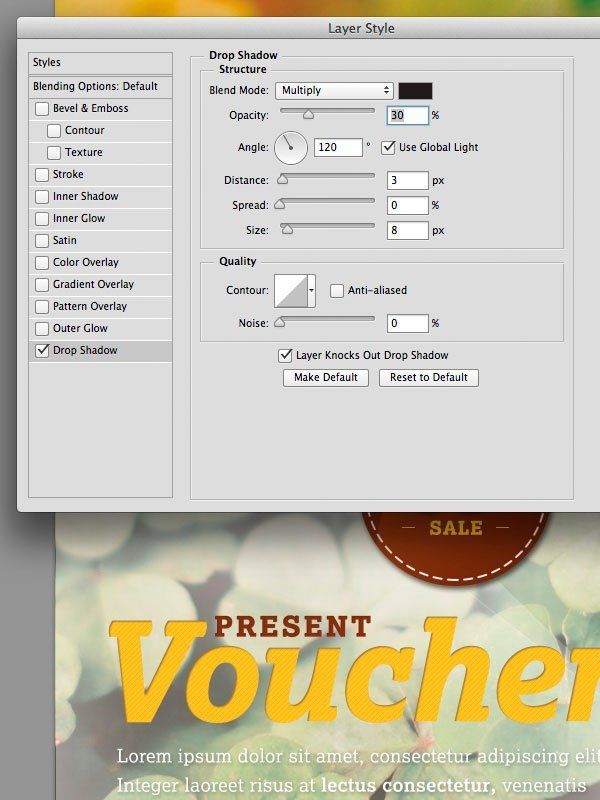Viewport: 600px width, 800px height.
Task: Open the shadow color swatch
Action: click(415, 91)
